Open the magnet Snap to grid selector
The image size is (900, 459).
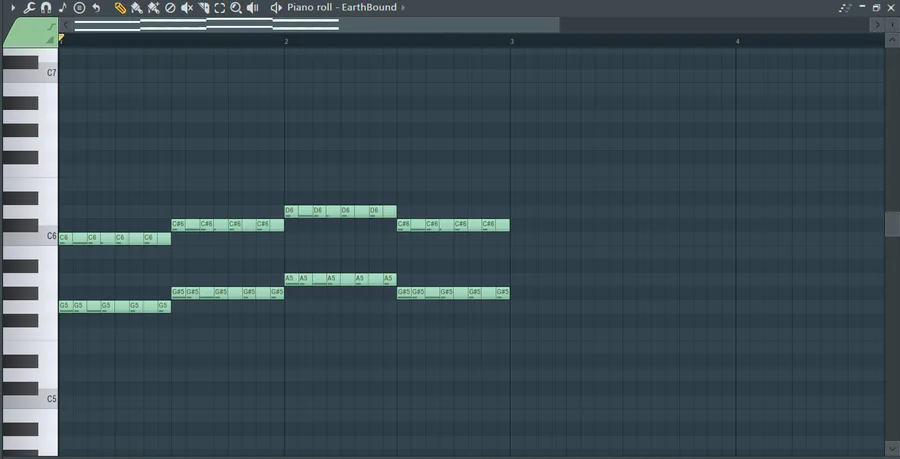click(46, 8)
